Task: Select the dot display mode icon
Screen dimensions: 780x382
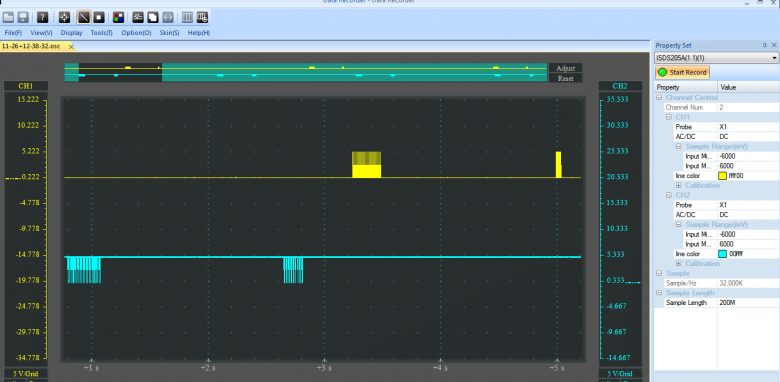Action: pos(98,17)
